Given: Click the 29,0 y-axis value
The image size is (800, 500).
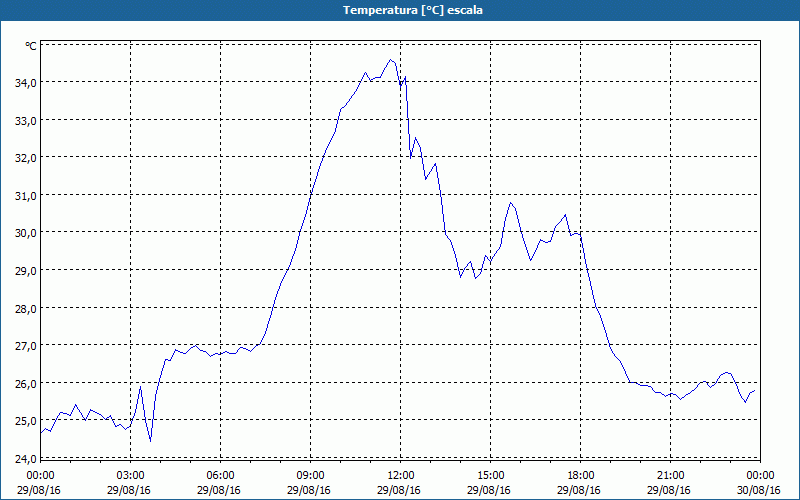Looking at the screenshot, I should pyautogui.click(x=26, y=271).
